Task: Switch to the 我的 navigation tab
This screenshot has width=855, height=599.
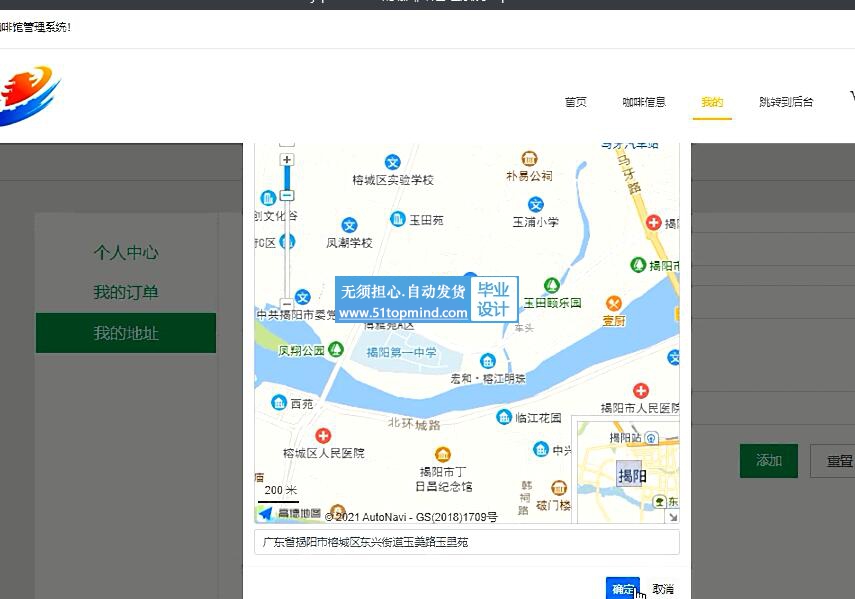Action: 712,102
